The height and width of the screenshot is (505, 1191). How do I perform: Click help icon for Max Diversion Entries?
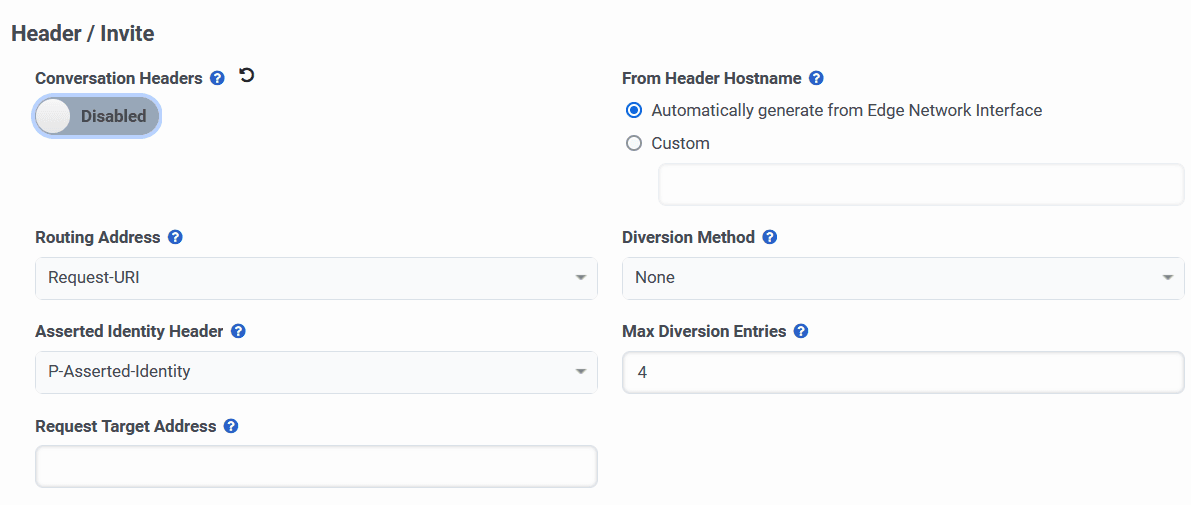801,331
